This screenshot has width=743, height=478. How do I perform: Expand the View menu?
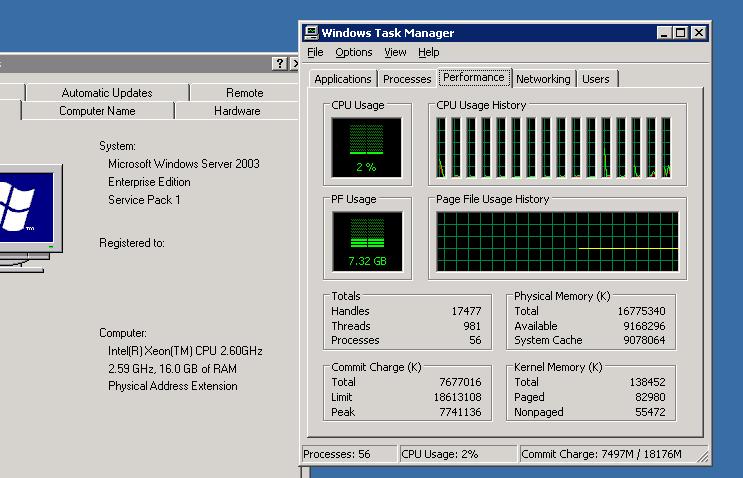[x=395, y=52]
